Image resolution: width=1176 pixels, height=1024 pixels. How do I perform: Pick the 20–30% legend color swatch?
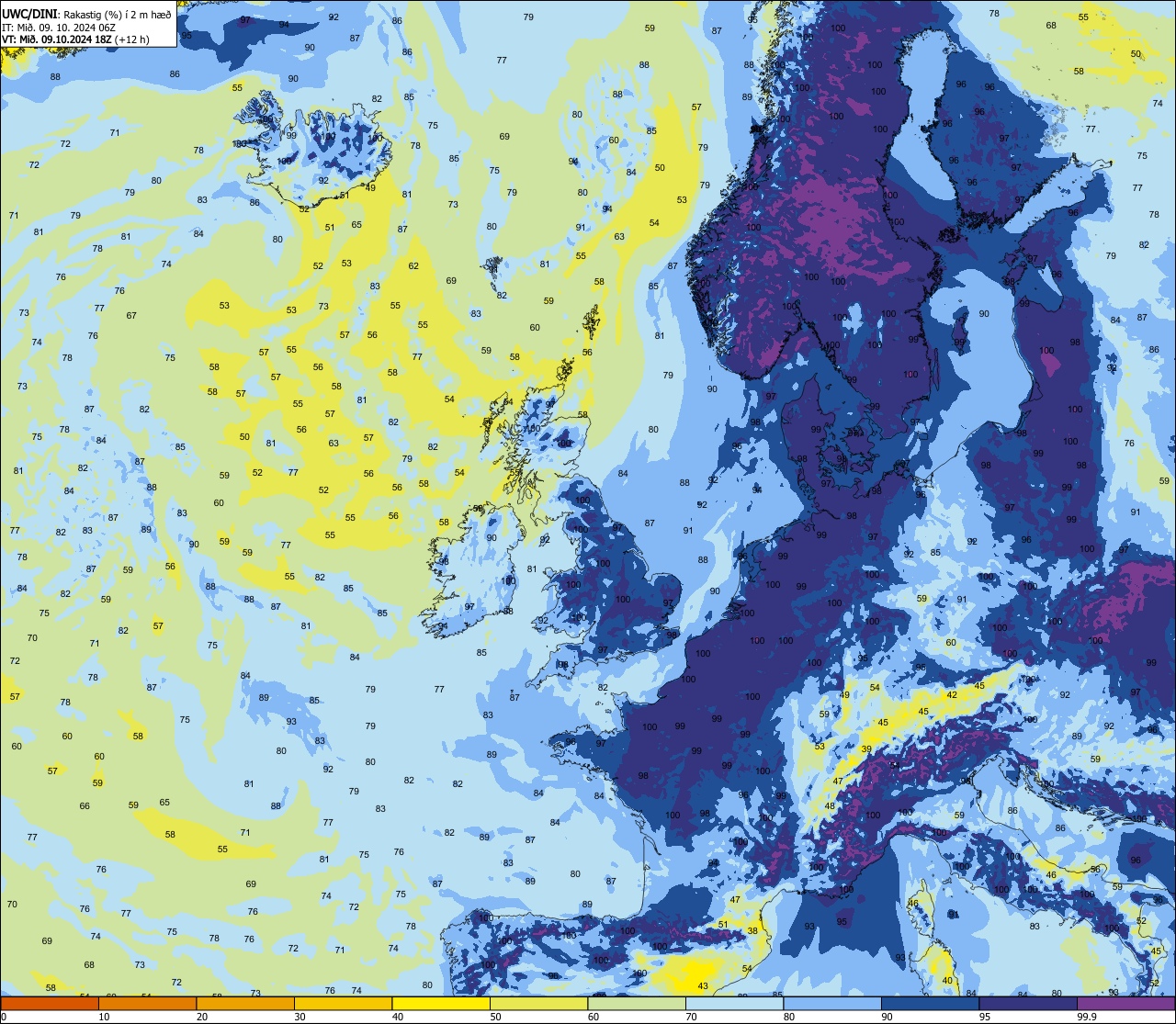click(x=245, y=1003)
